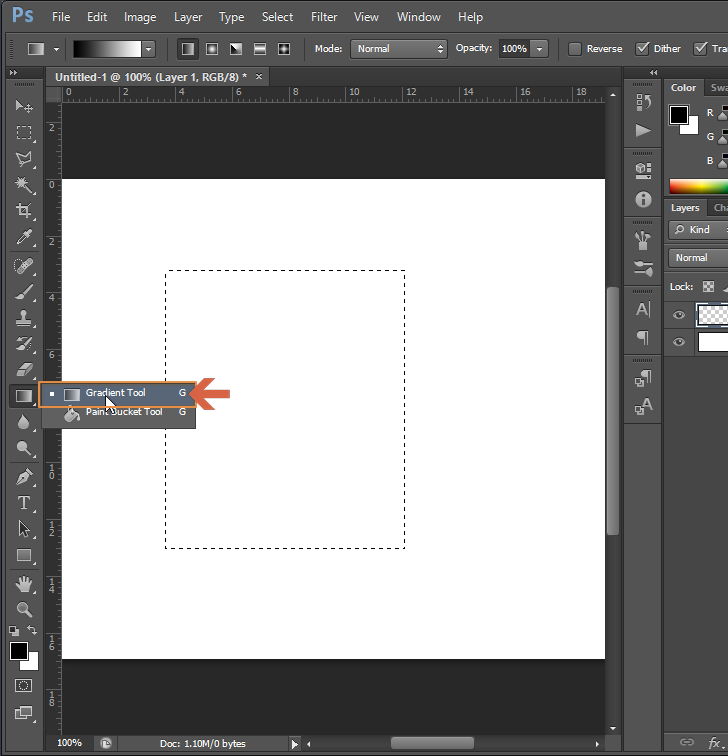
Task: Select the Rectangle shape tool
Action: pyautogui.click(x=24, y=555)
